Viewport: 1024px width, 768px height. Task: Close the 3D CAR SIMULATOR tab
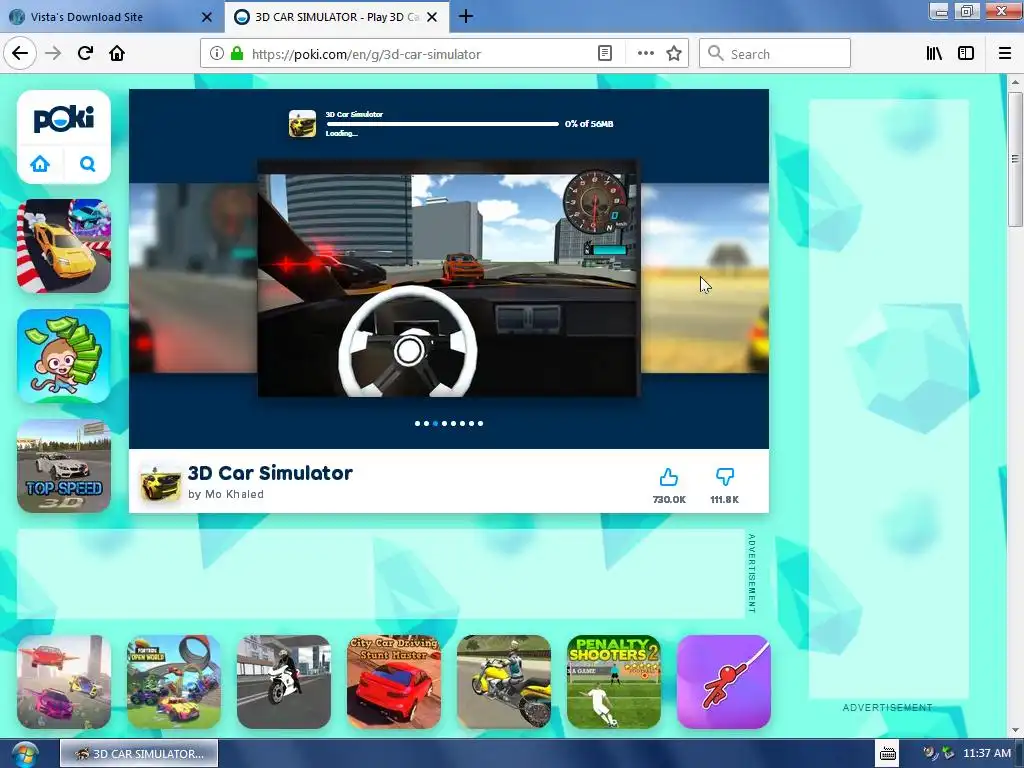[x=432, y=17]
